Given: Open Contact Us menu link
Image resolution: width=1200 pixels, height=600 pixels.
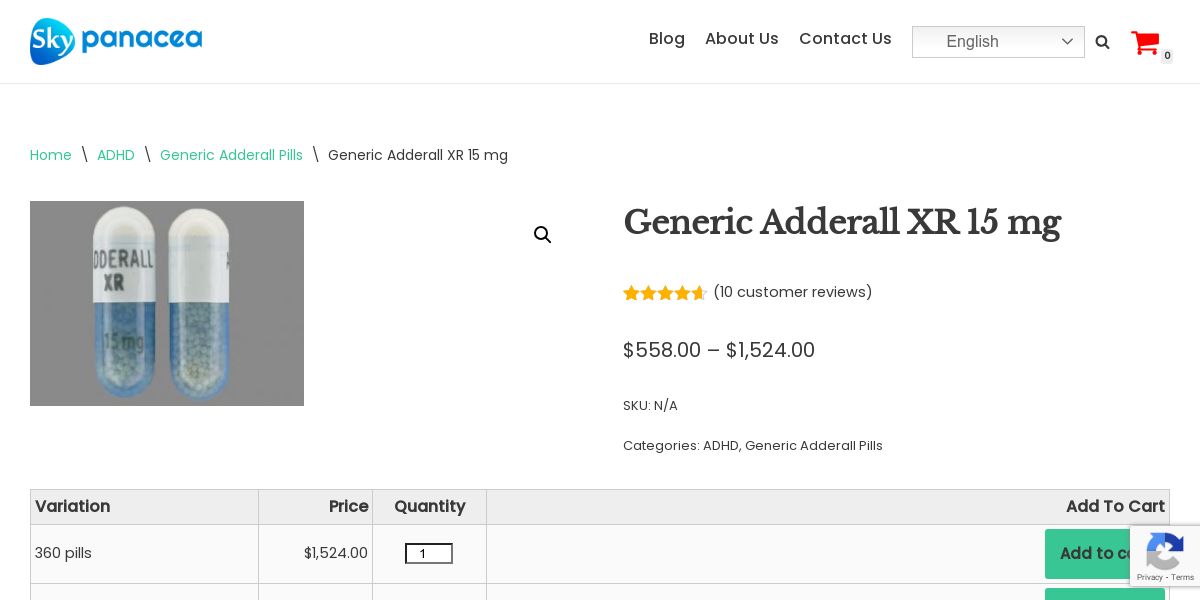Looking at the screenshot, I should (x=845, y=39).
